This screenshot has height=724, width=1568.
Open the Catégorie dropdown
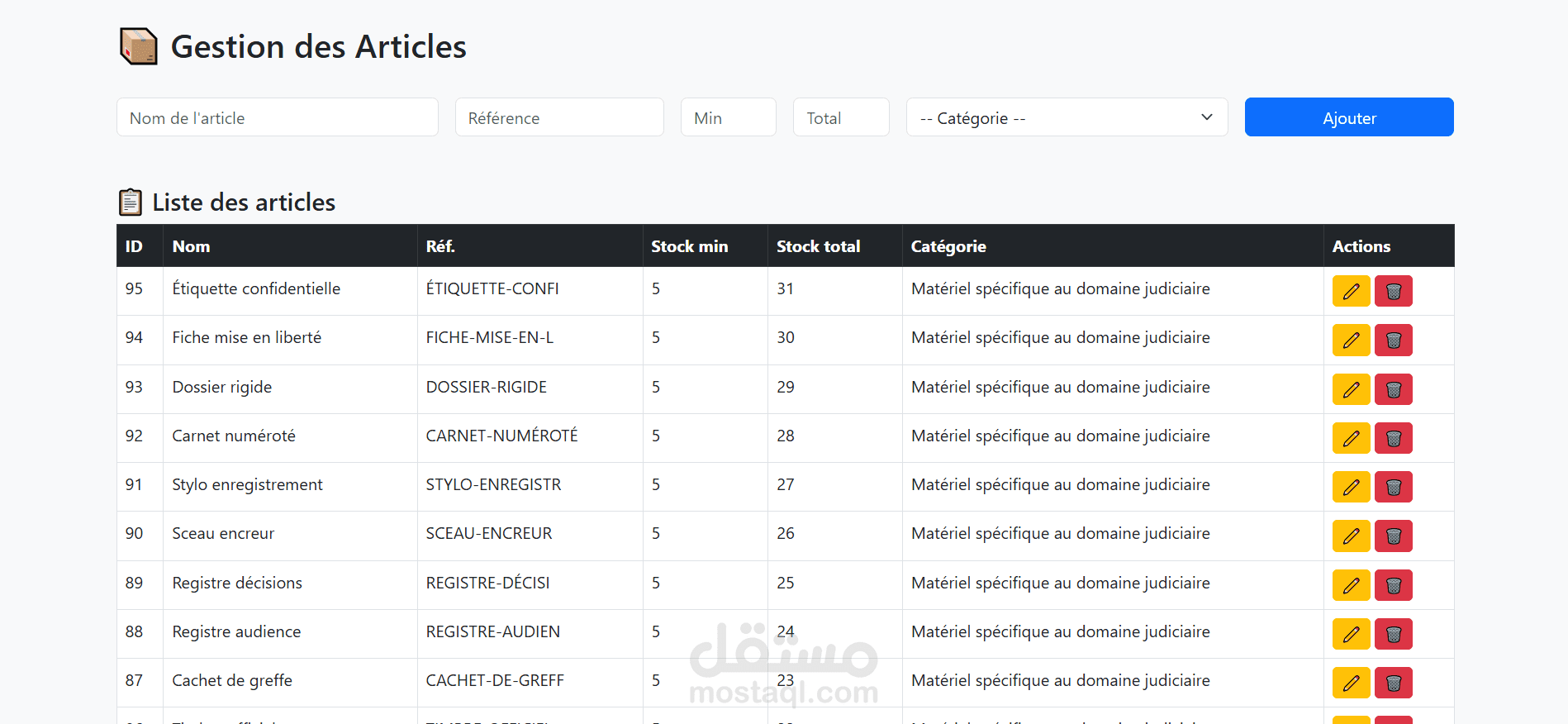pos(1066,117)
